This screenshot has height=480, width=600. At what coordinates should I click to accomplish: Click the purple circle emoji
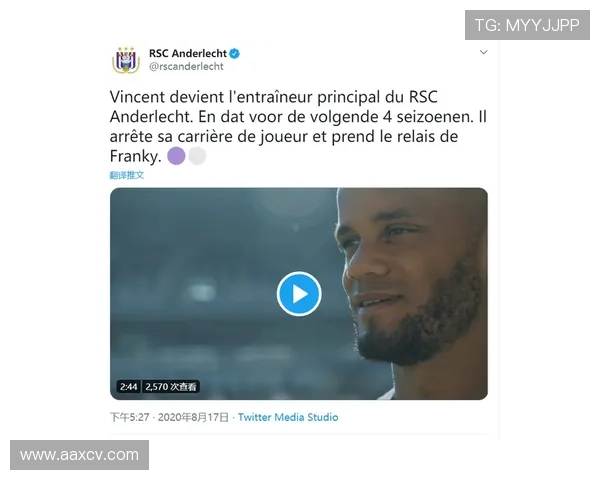pos(176,156)
